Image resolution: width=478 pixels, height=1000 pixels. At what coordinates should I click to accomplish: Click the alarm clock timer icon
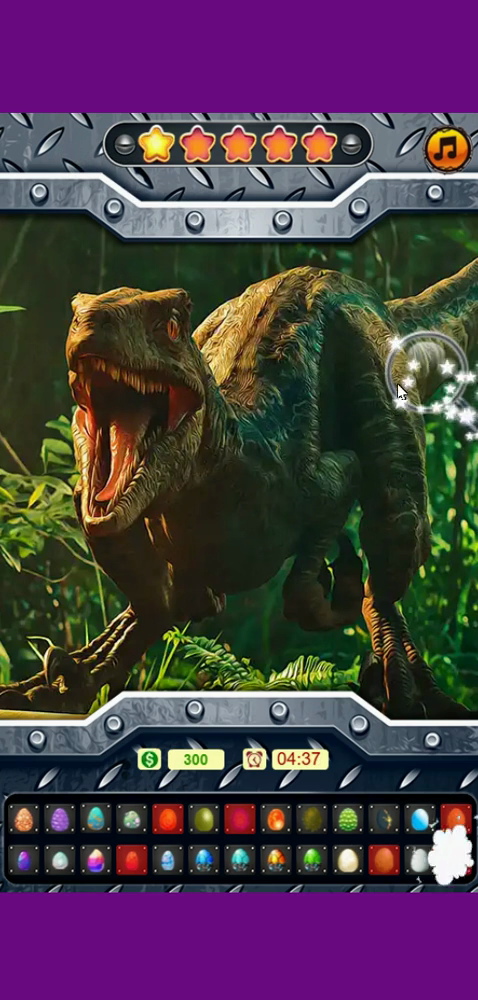click(254, 759)
